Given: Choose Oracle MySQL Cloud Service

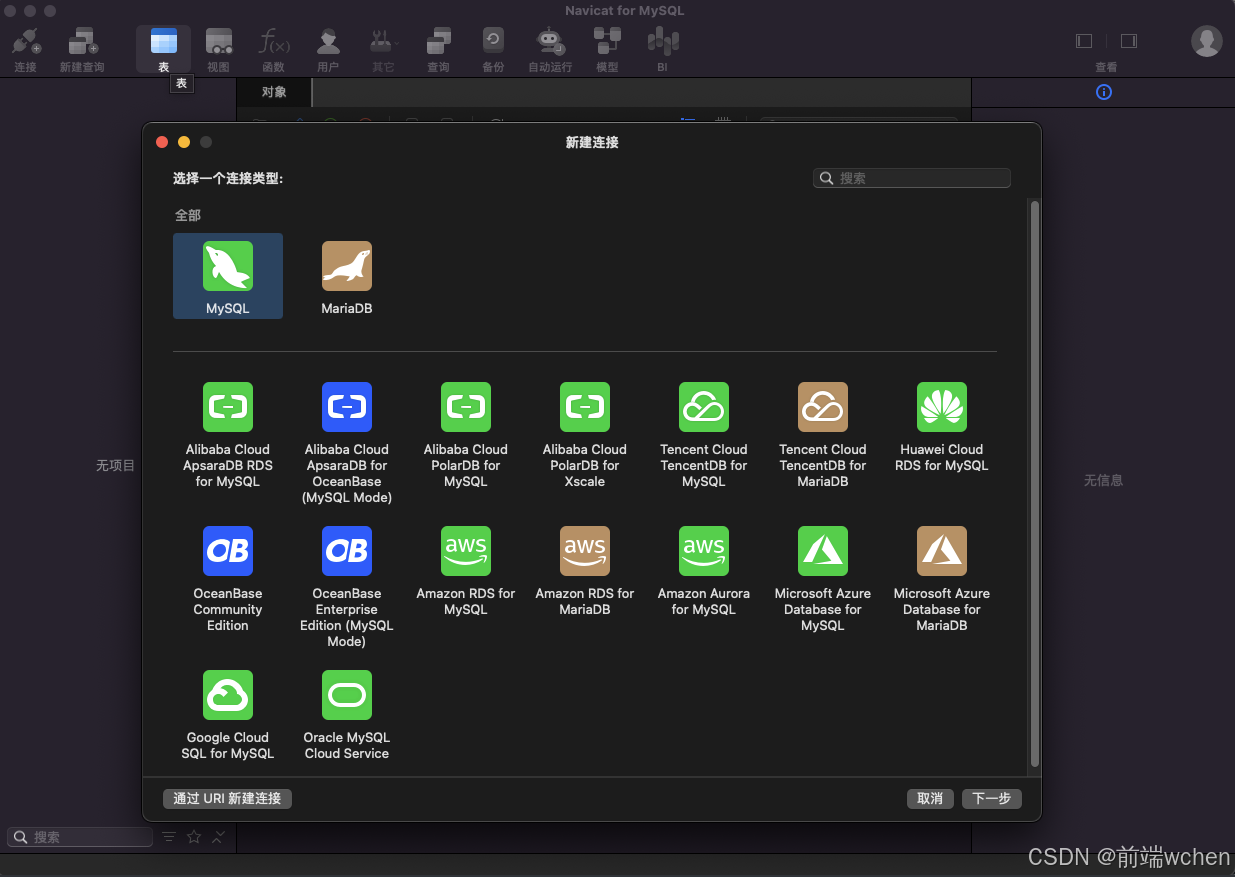Looking at the screenshot, I should coord(347,715).
